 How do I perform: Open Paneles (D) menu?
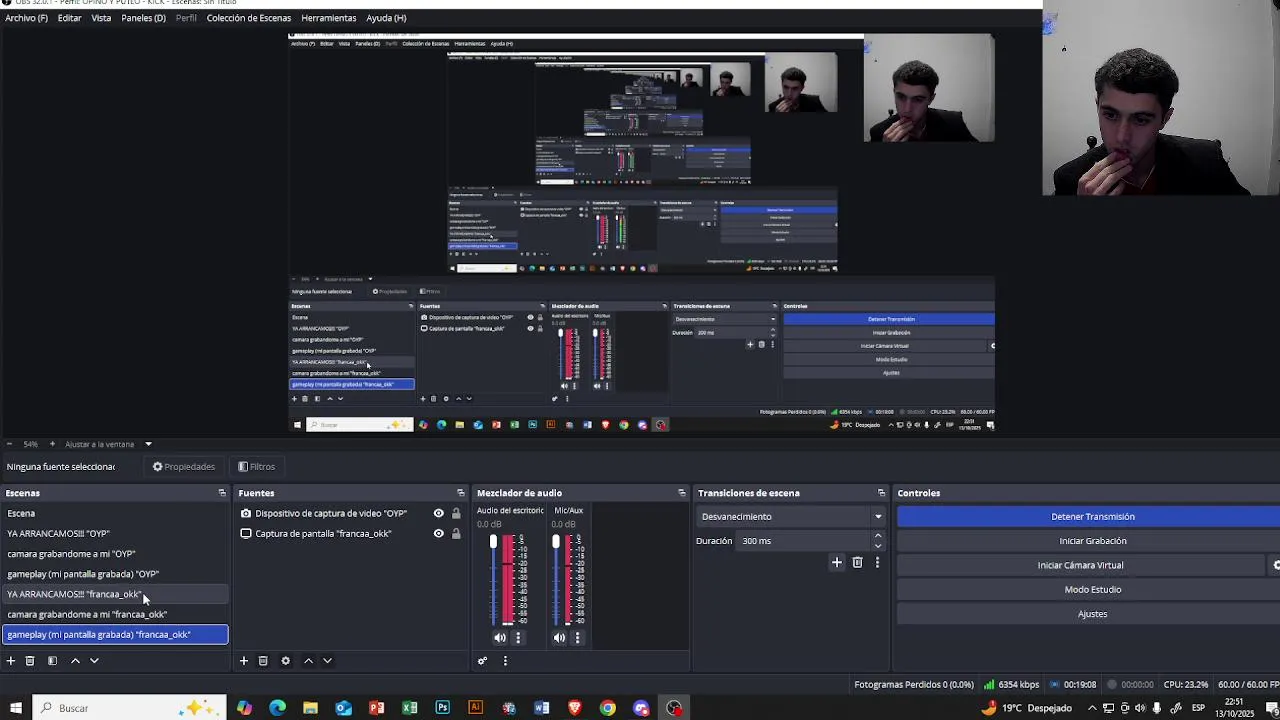[143, 18]
